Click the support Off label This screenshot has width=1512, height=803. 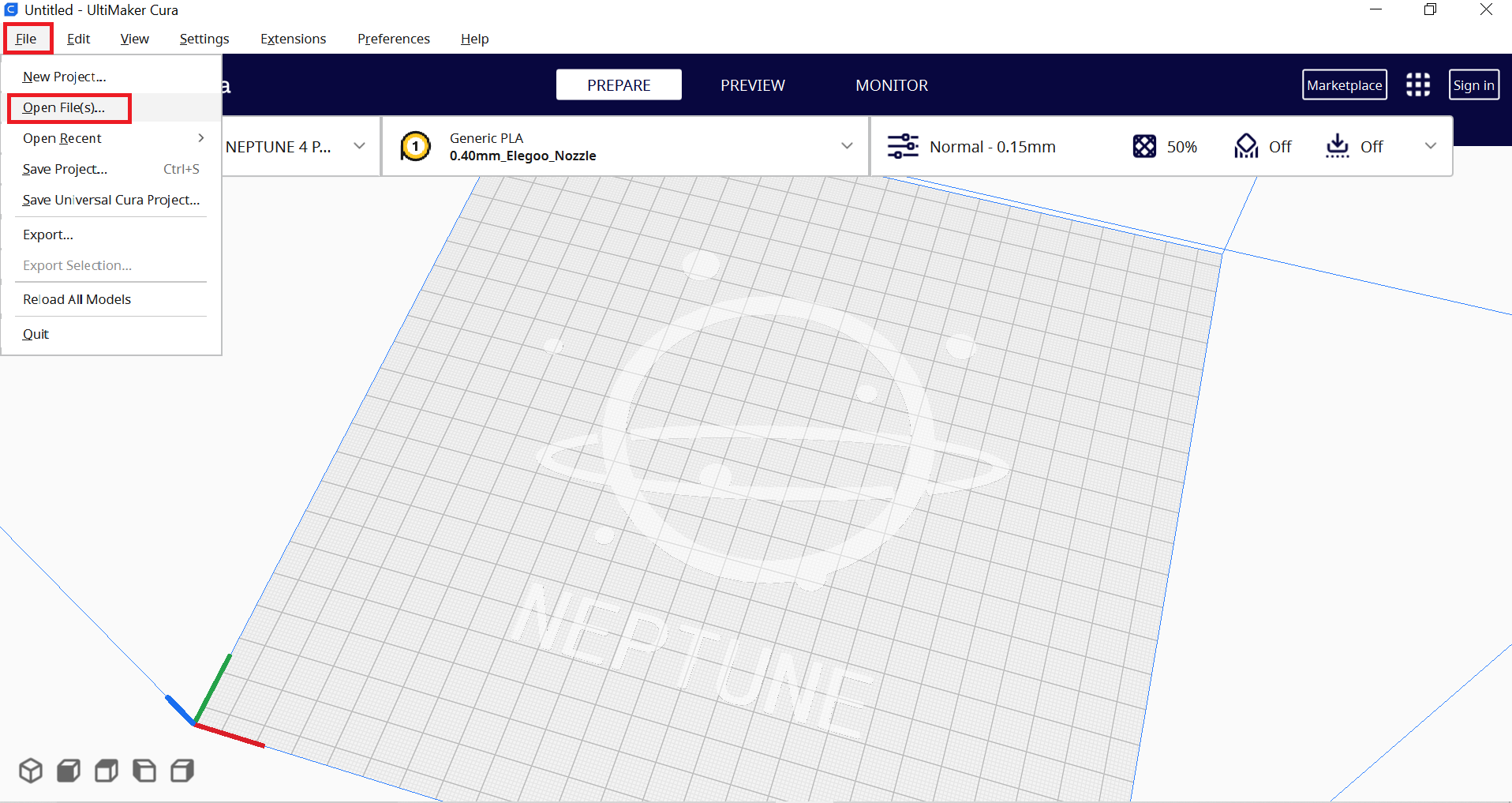tap(1280, 147)
